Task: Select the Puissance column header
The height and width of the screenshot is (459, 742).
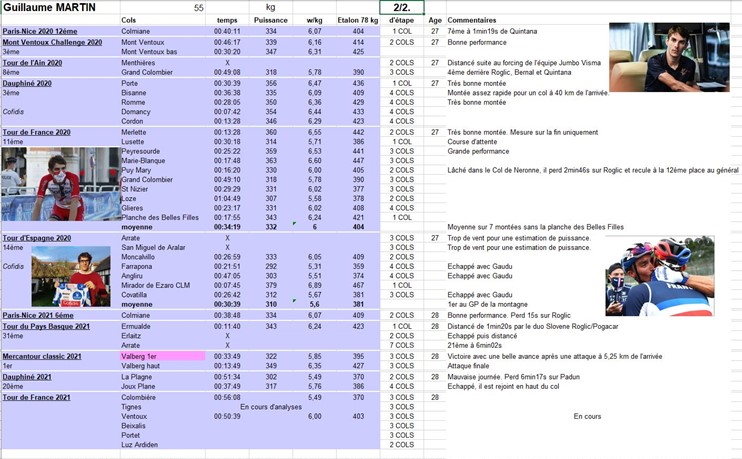Action: (x=271, y=20)
